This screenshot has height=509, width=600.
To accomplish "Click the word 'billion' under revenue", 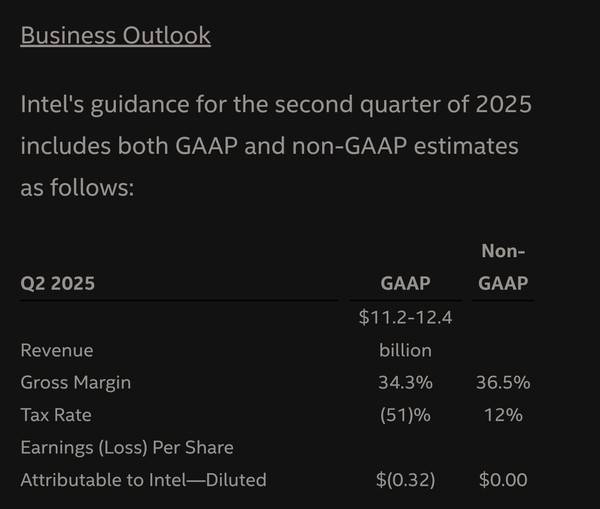I will (x=405, y=351).
